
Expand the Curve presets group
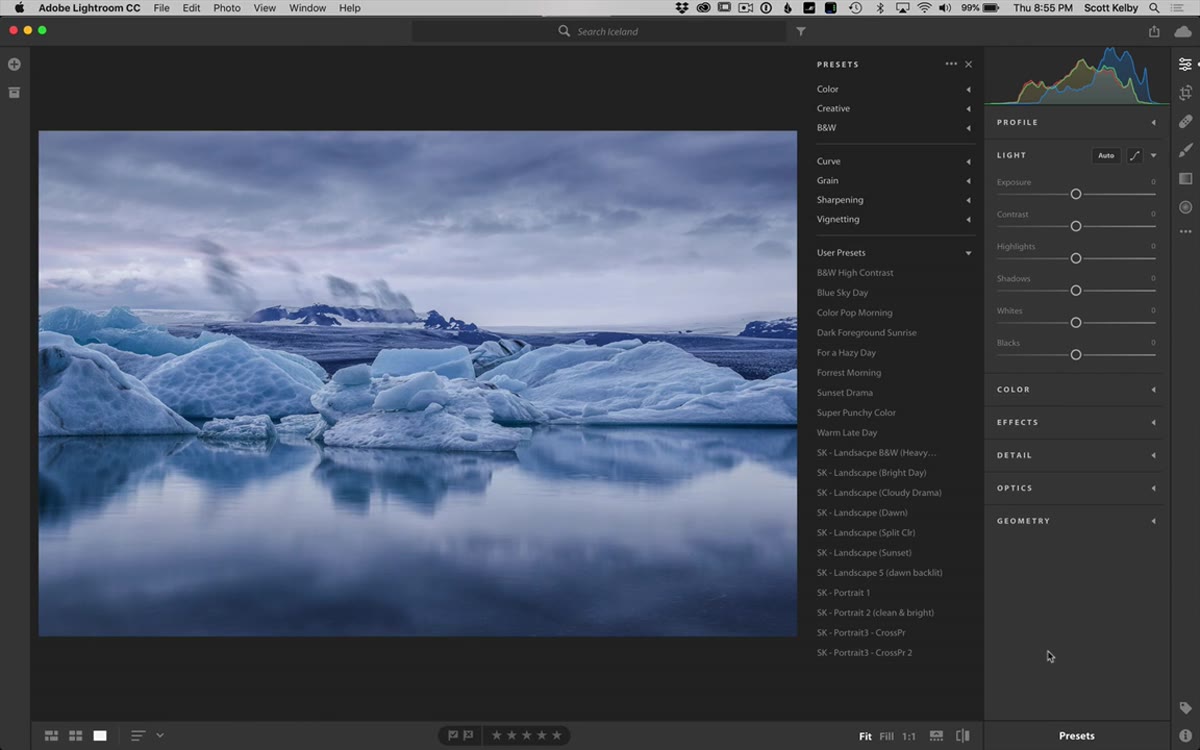click(x=968, y=161)
